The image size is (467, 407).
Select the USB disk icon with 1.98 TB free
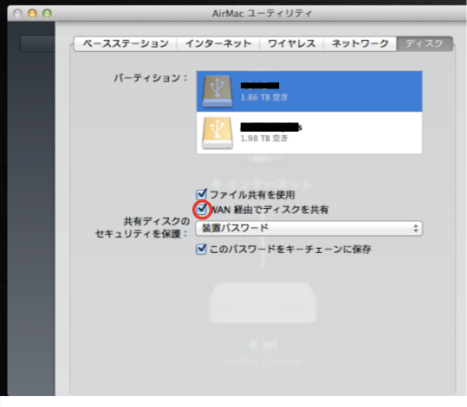217,133
